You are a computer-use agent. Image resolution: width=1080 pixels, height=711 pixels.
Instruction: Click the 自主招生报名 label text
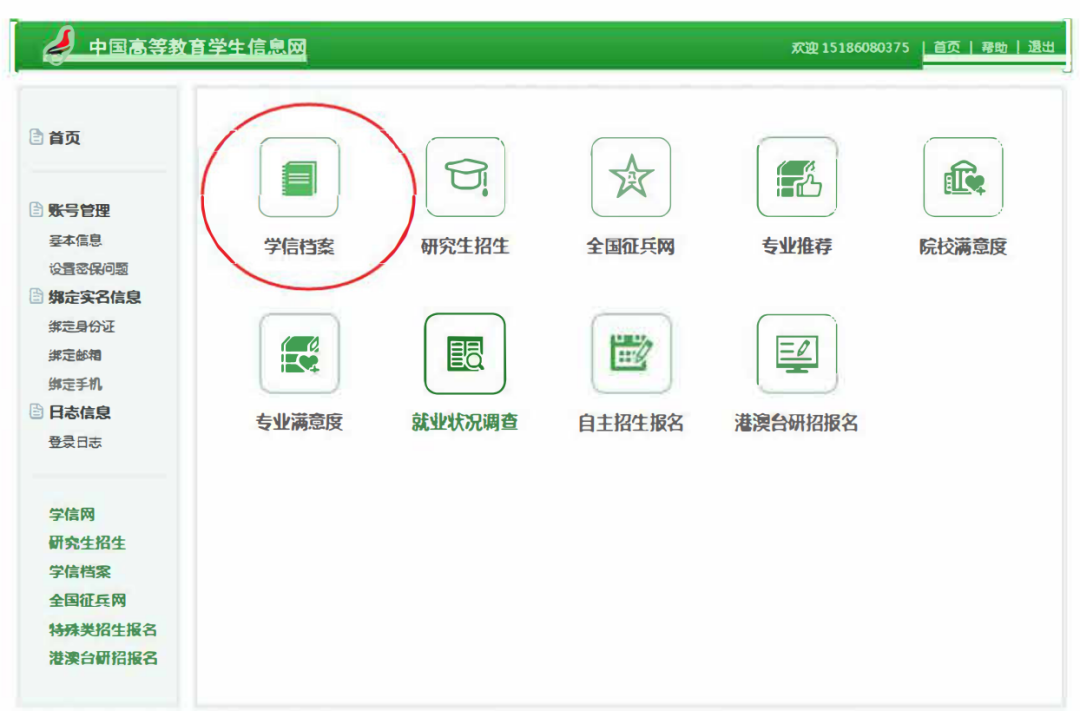click(630, 422)
